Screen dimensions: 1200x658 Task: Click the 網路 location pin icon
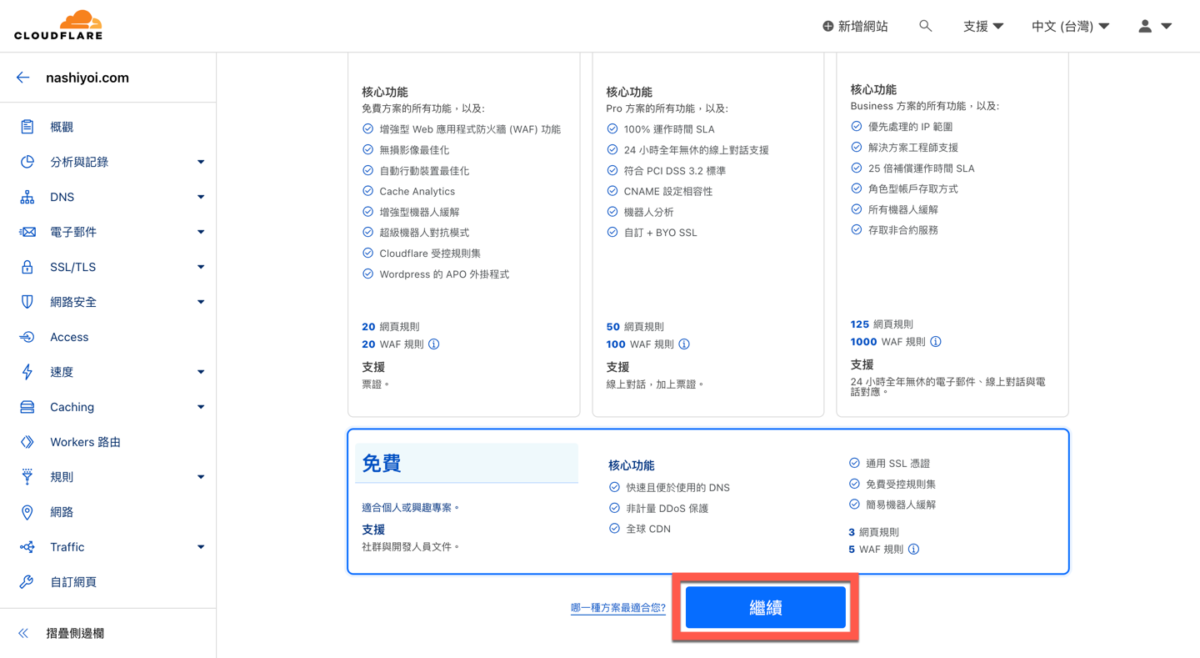point(28,512)
